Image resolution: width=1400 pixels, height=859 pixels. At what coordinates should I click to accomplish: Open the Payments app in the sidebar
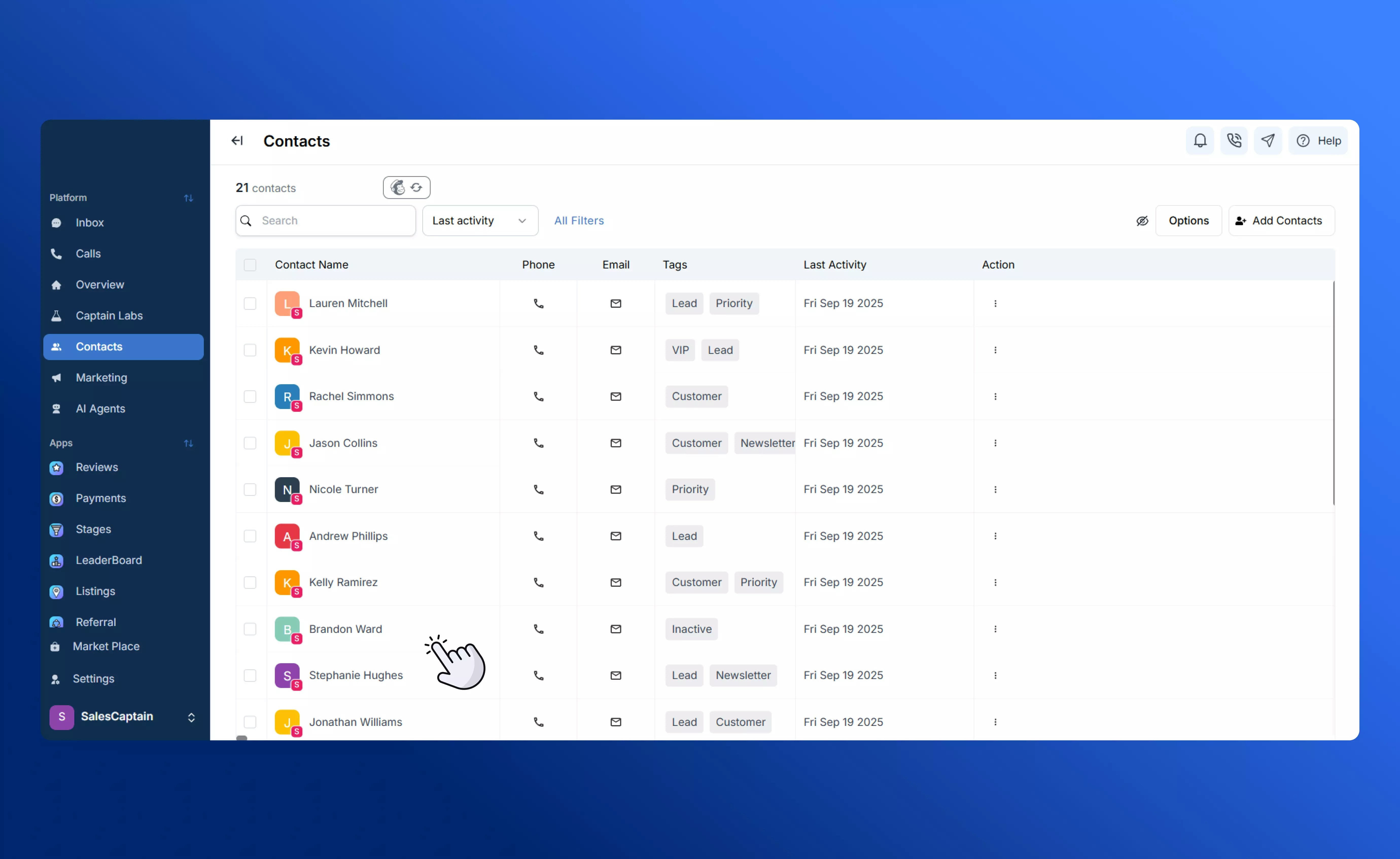point(101,498)
